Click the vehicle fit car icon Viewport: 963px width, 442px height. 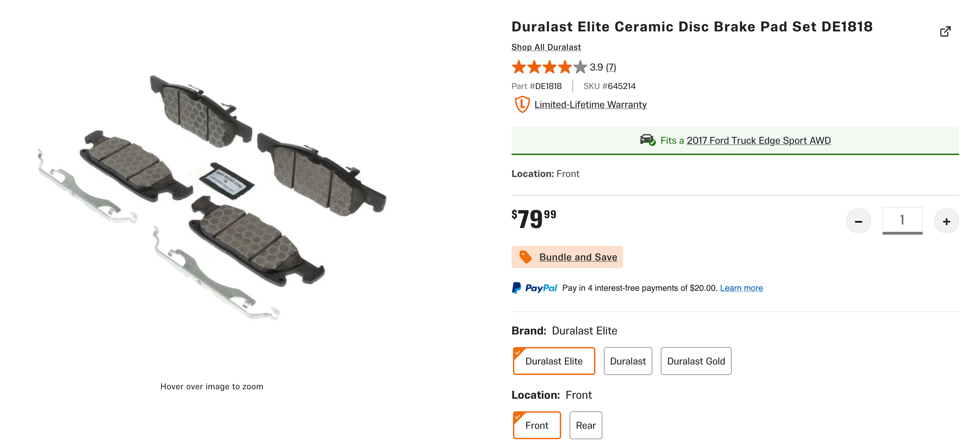coord(648,140)
